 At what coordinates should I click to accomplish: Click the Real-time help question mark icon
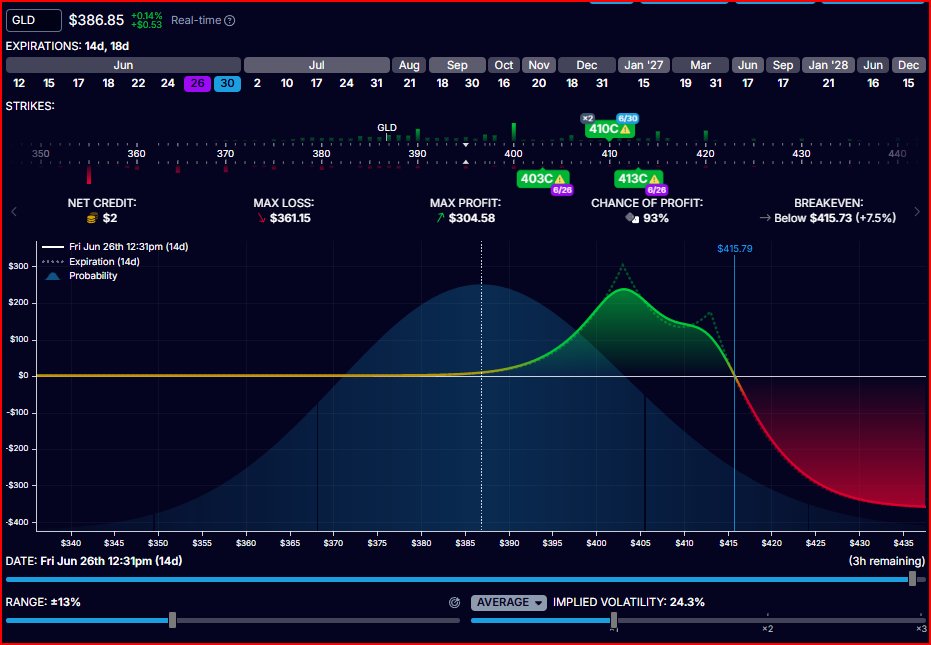coord(230,20)
